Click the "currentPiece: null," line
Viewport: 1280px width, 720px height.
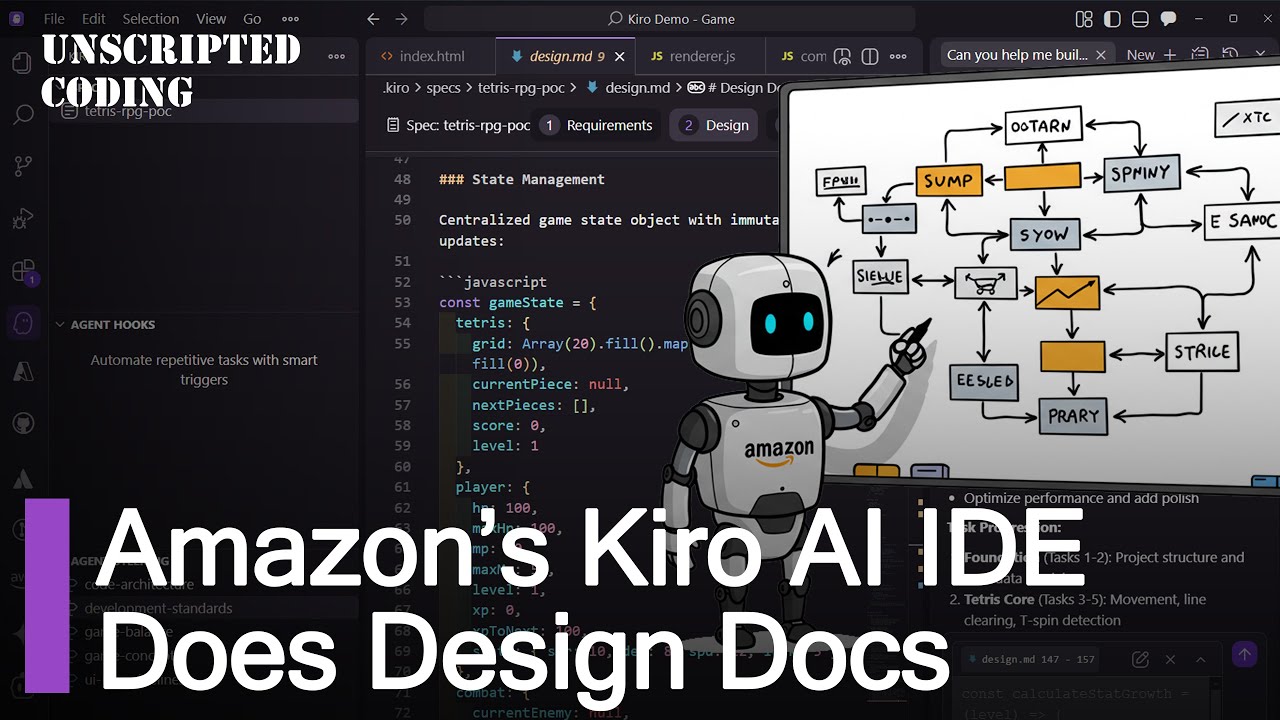point(550,384)
